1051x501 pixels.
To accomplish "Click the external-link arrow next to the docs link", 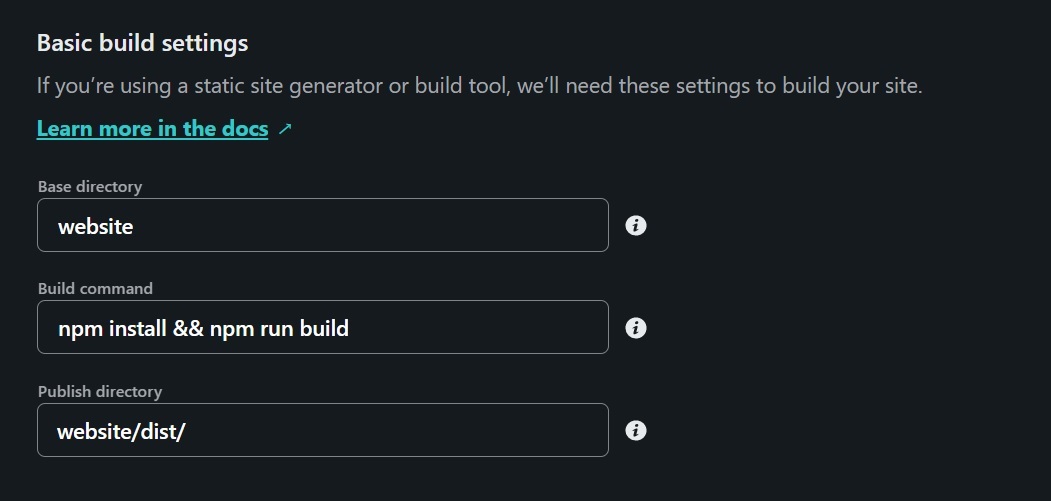I will (x=285, y=129).
